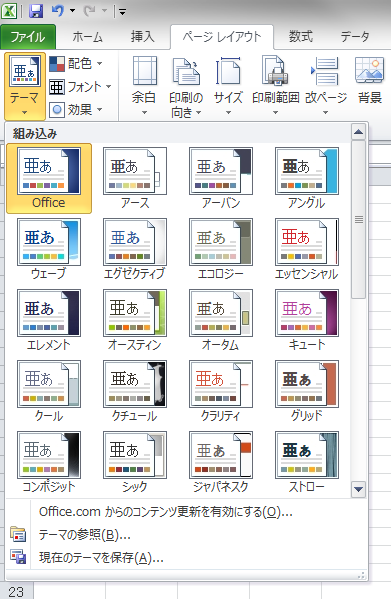391x599 pixels.
Task: Switch to the ページ レイアウト tab
Action: [222, 37]
